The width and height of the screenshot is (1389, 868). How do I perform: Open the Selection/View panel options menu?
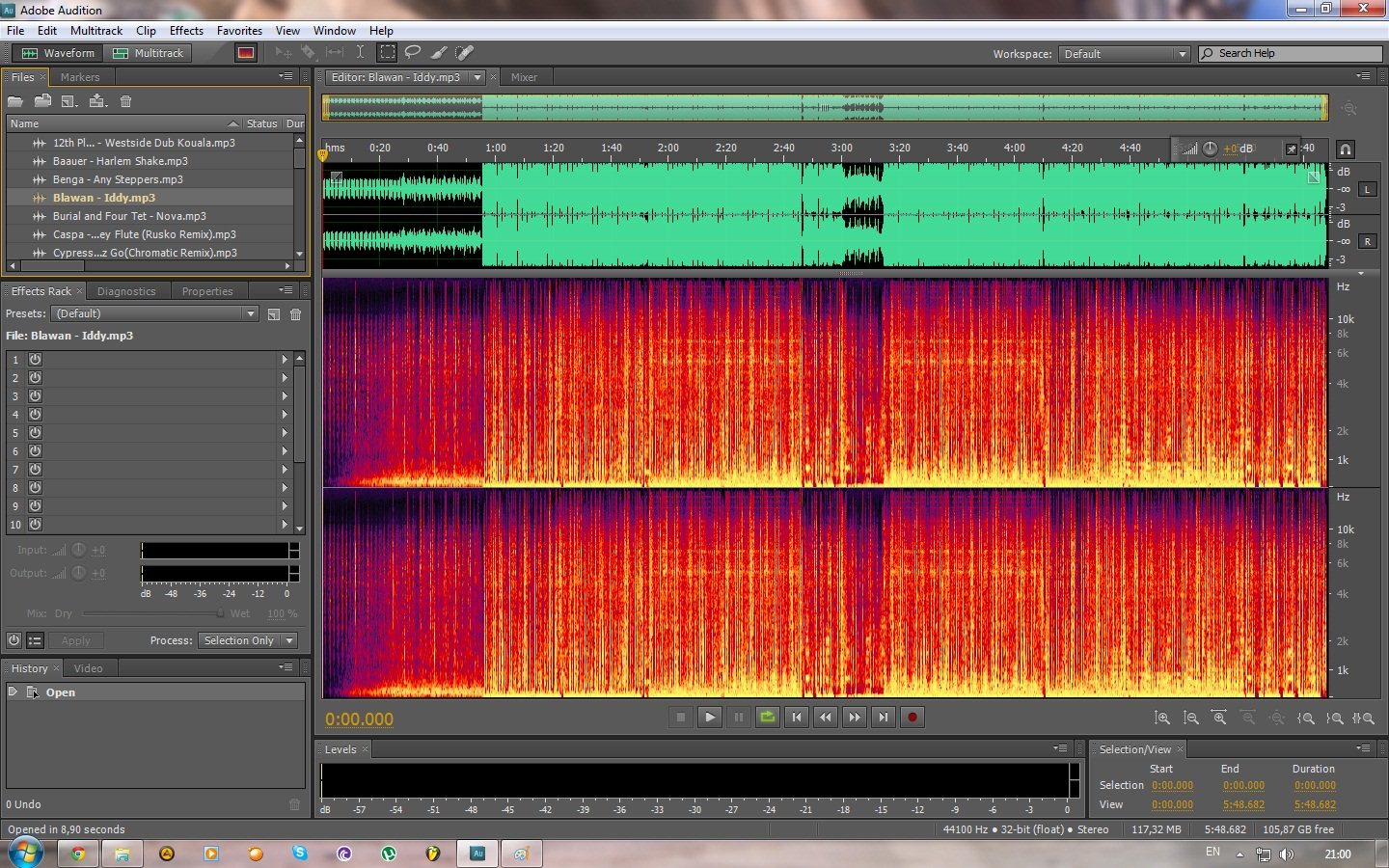click(1363, 748)
